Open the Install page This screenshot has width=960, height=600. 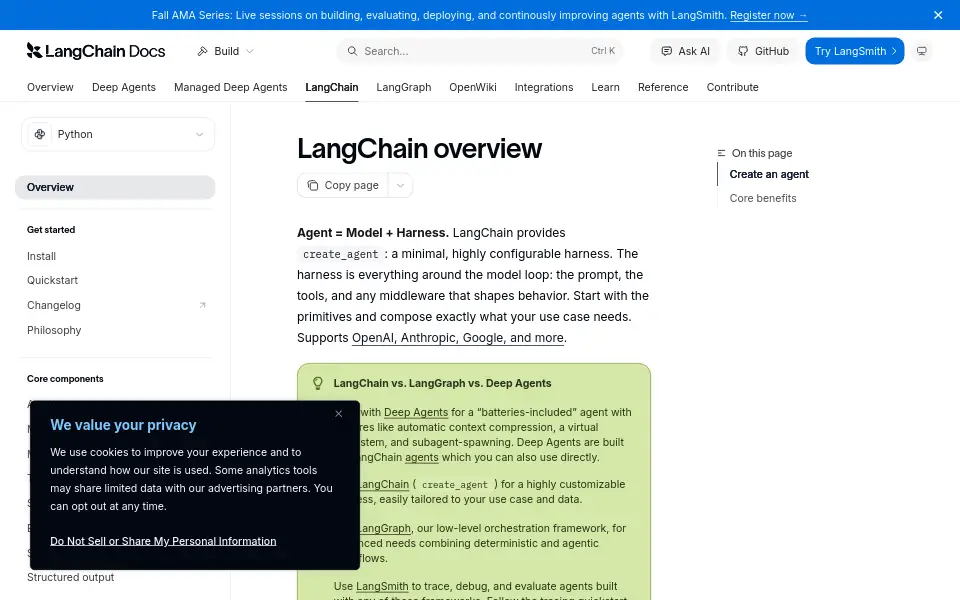pyautogui.click(x=41, y=257)
